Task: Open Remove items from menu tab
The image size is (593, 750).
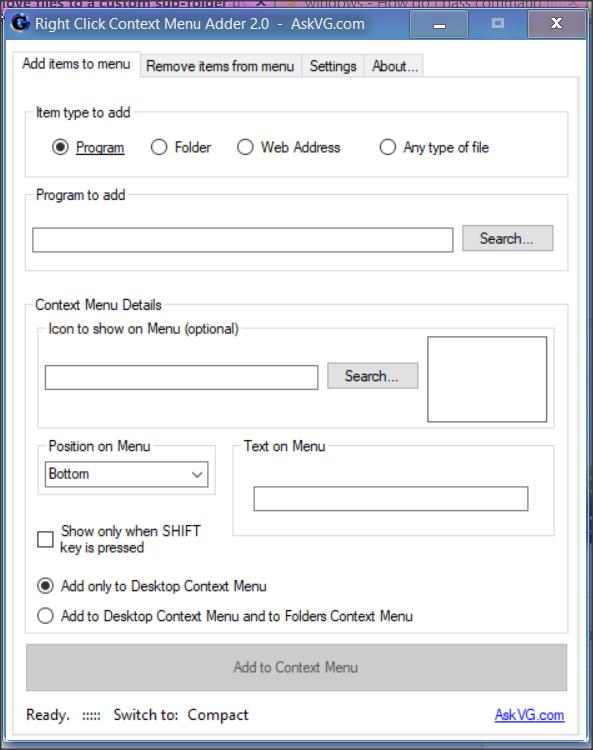Action: tap(220, 66)
